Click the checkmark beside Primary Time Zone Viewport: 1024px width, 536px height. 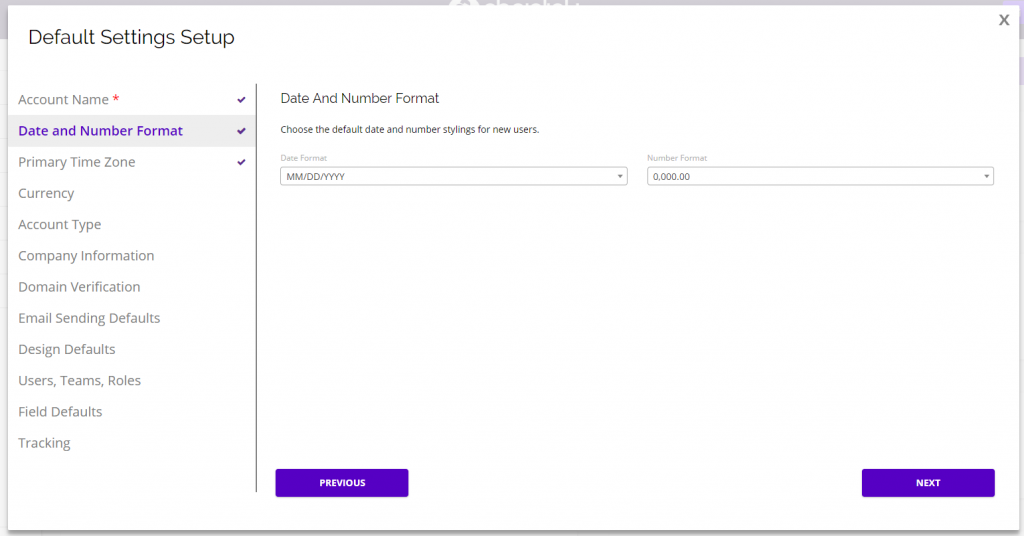pyautogui.click(x=241, y=163)
